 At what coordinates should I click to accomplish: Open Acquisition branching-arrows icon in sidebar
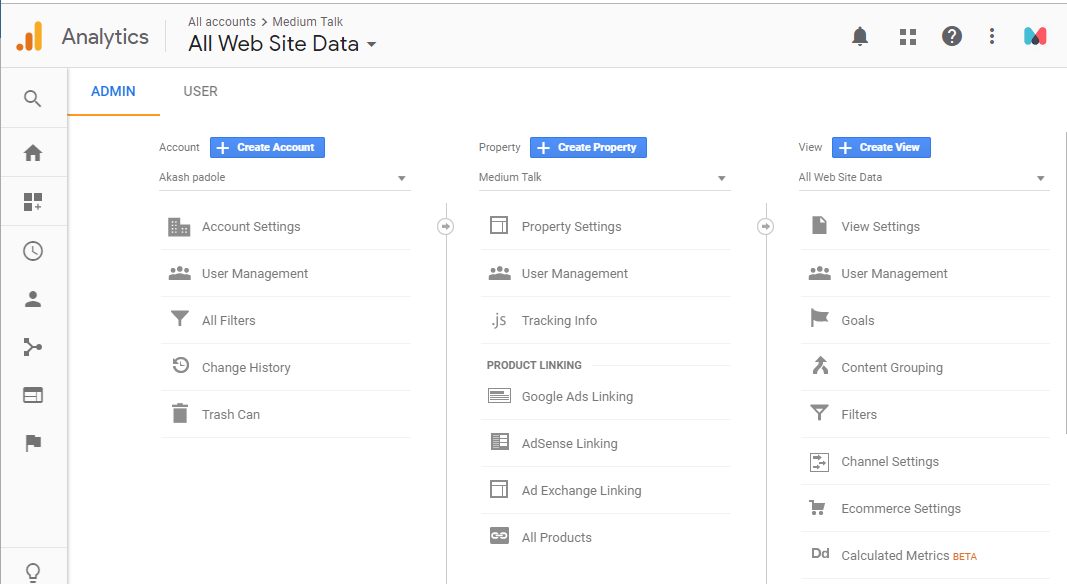pos(33,347)
